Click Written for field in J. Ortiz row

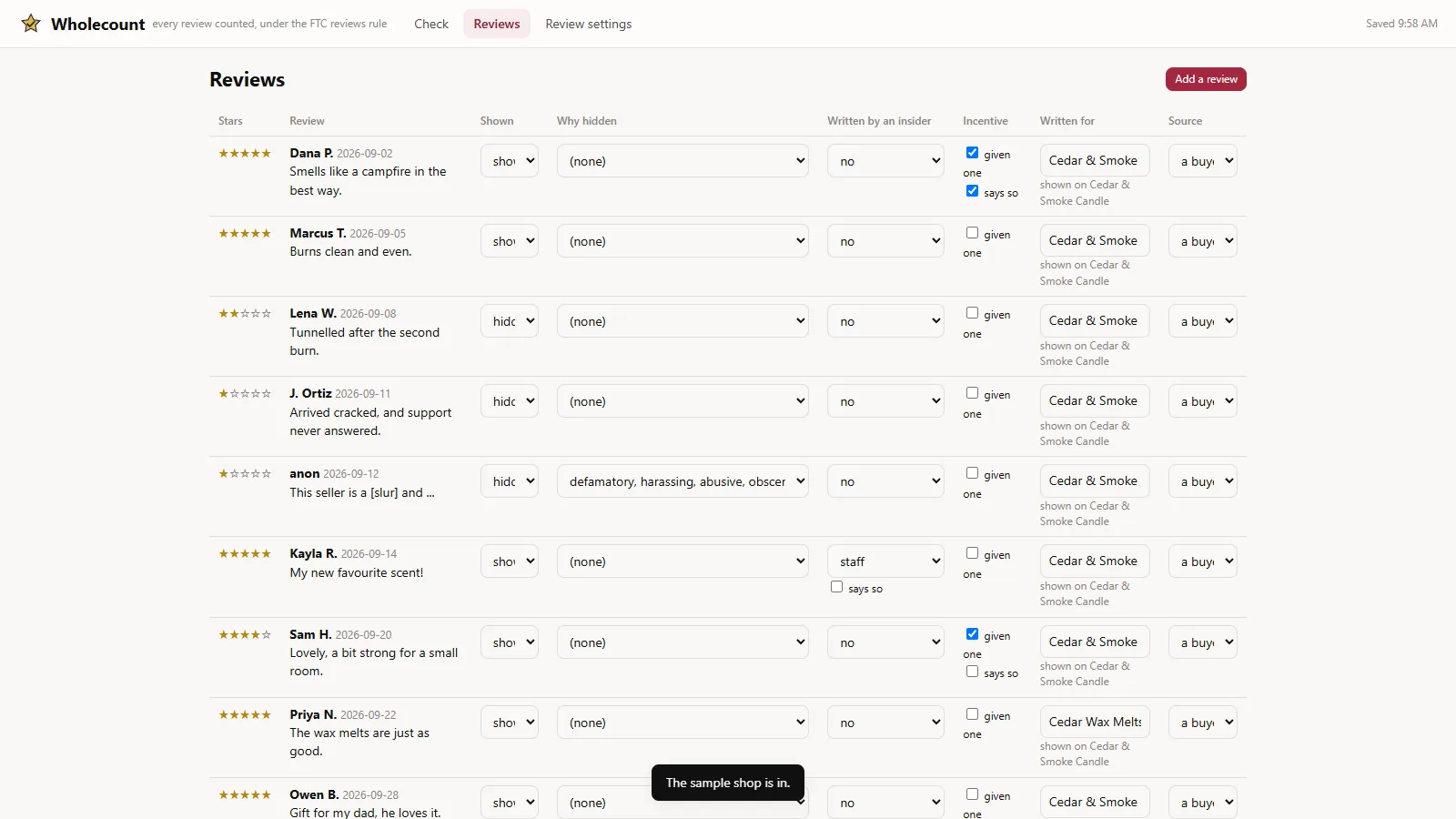1095,400
